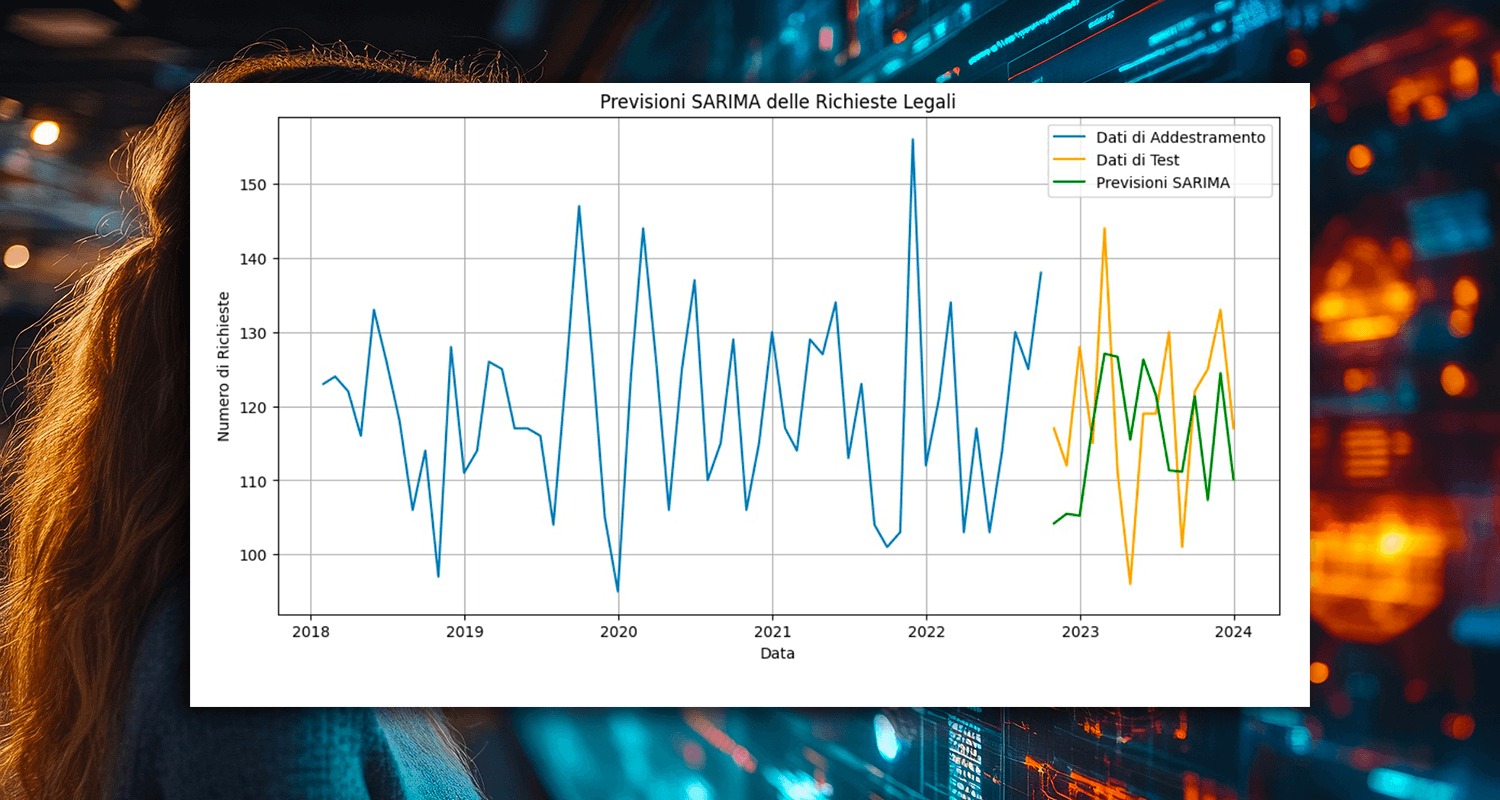The width and height of the screenshot is (1500, 800).
Task: Click the y-axis label 'Numero di Richieste'
Action: pyautogui.click(x=224, y=366)
